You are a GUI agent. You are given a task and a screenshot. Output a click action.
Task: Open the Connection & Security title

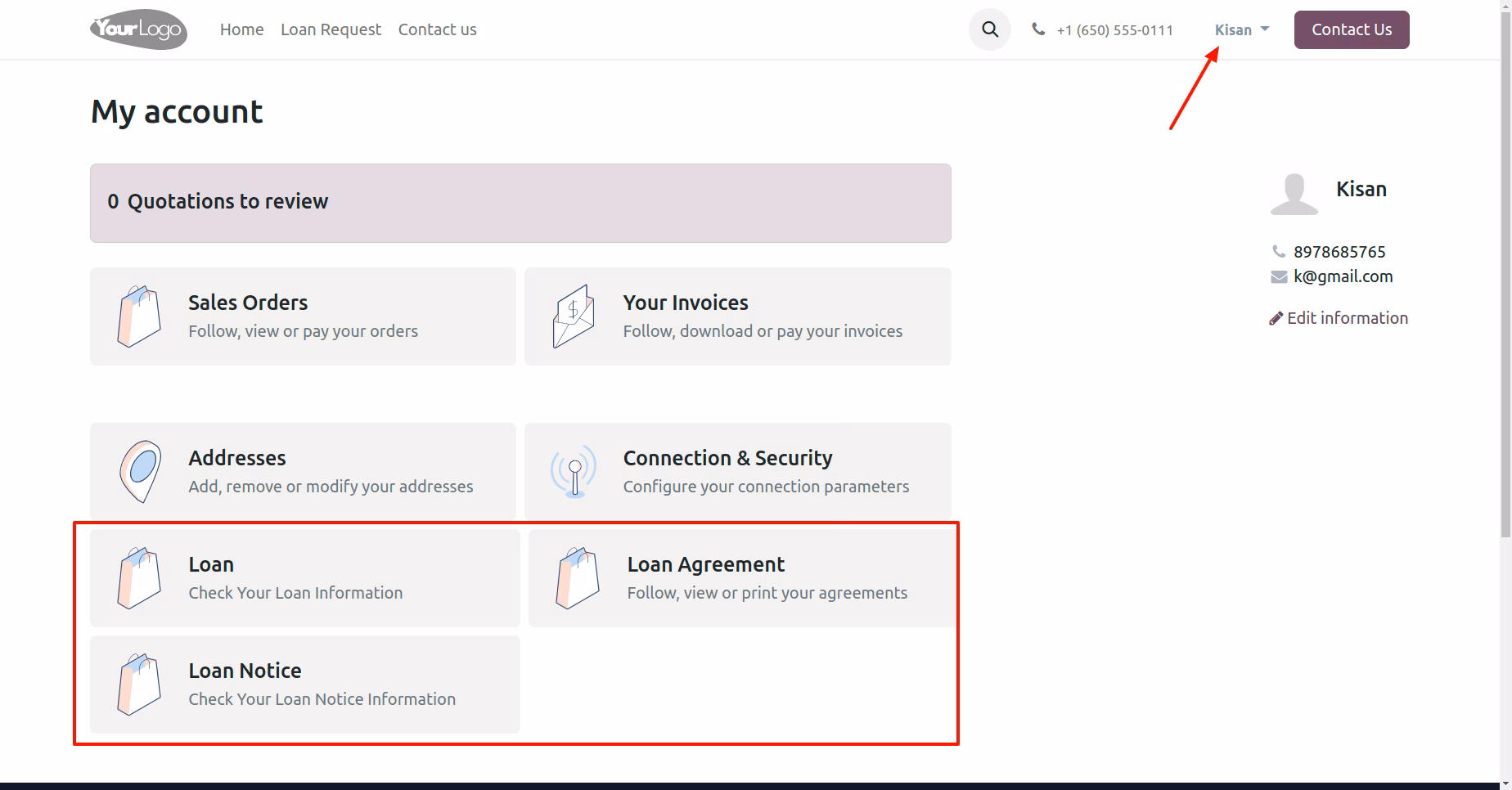pyautogui.click(x=727, y=458)
